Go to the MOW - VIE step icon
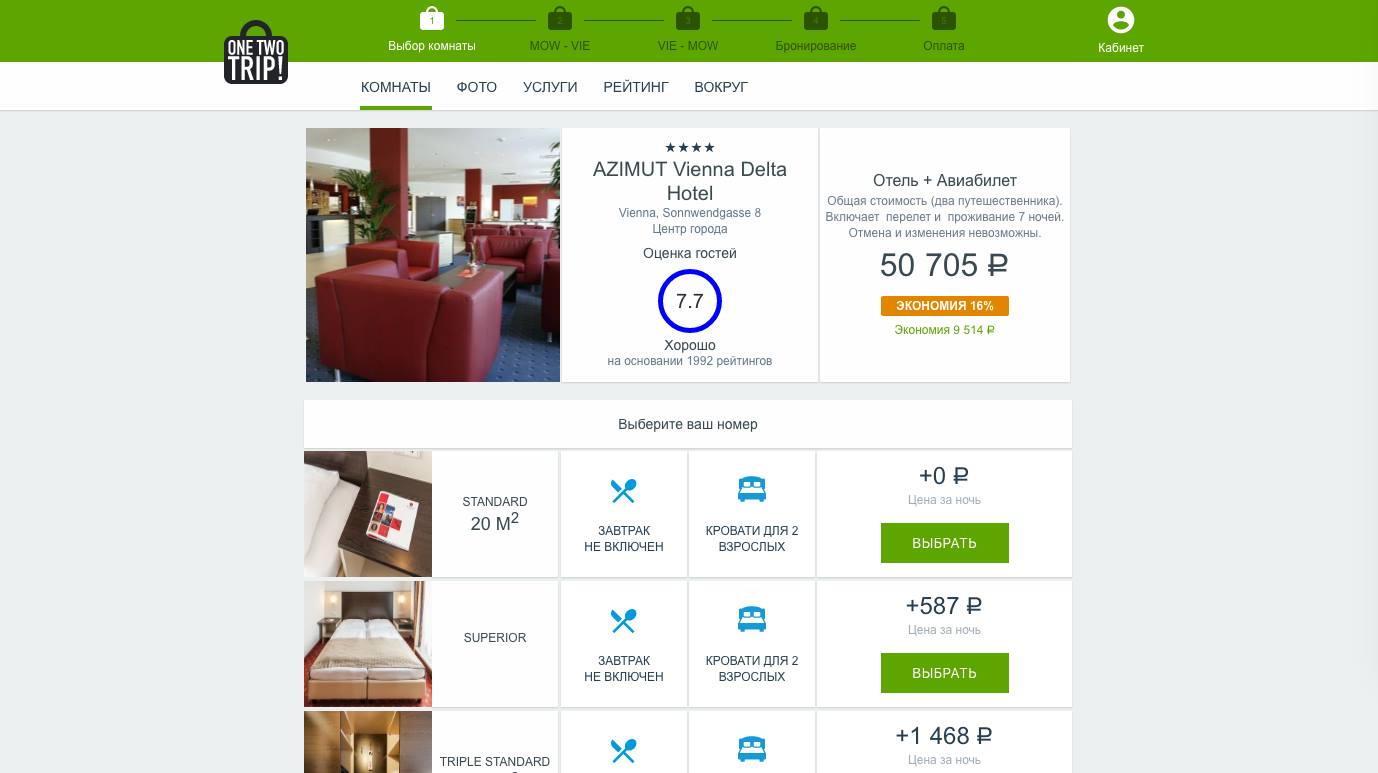This screenshot has width=1378, height=773. (x=559, y=18)
